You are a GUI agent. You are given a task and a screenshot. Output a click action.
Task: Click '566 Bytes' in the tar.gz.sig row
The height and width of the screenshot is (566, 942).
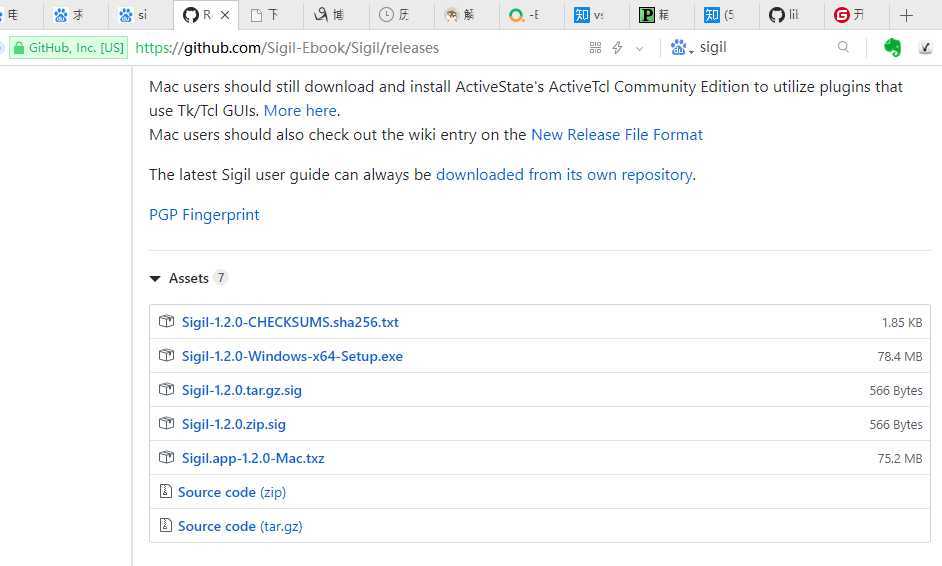[x=896, y=391]
